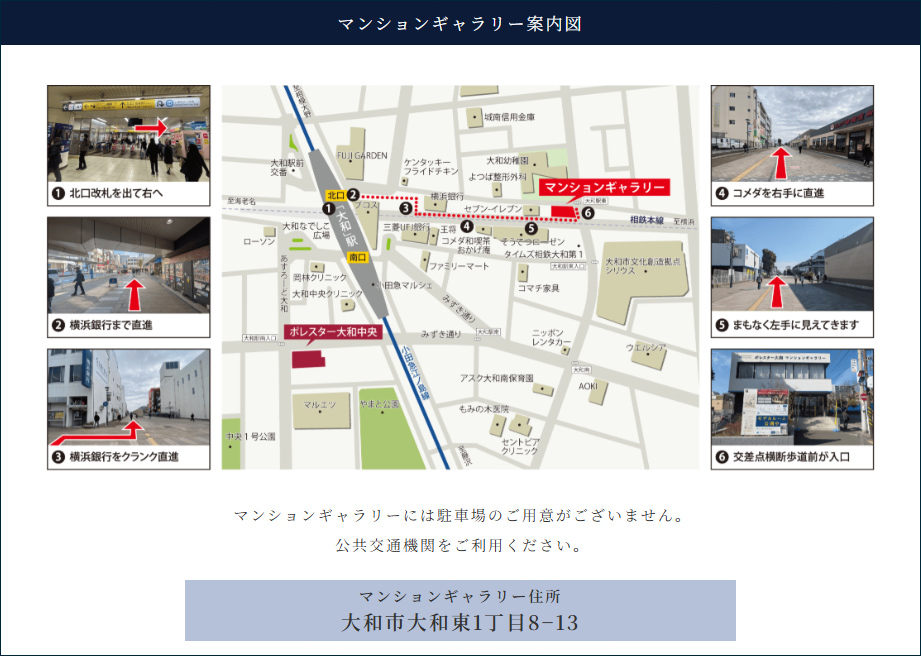This screenshot has width=921, height=666.
Task: Click route marker 2 beside 北口 on map
Action: [353, 195]
